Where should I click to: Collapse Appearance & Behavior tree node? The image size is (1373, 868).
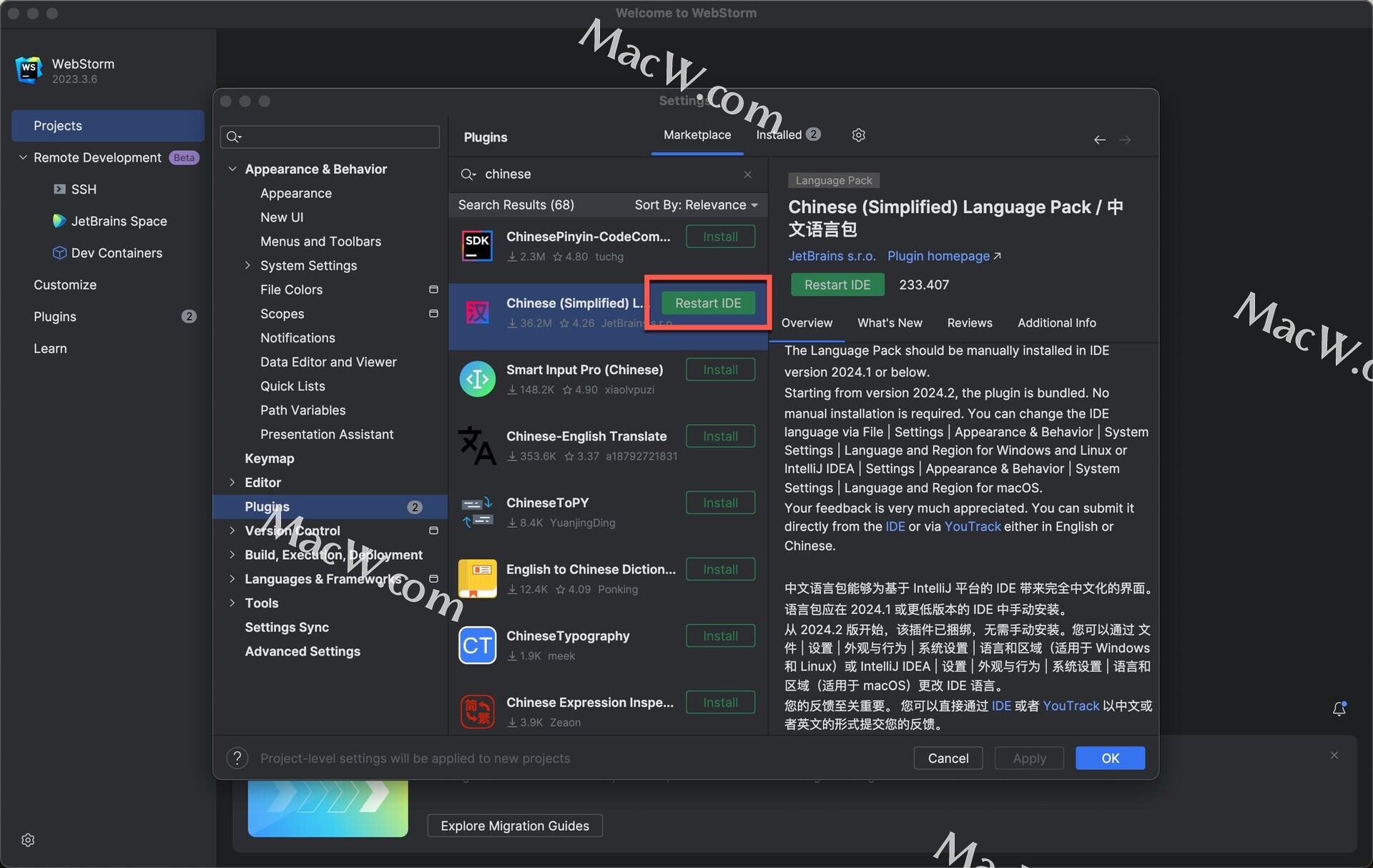[x=232, y=169]
